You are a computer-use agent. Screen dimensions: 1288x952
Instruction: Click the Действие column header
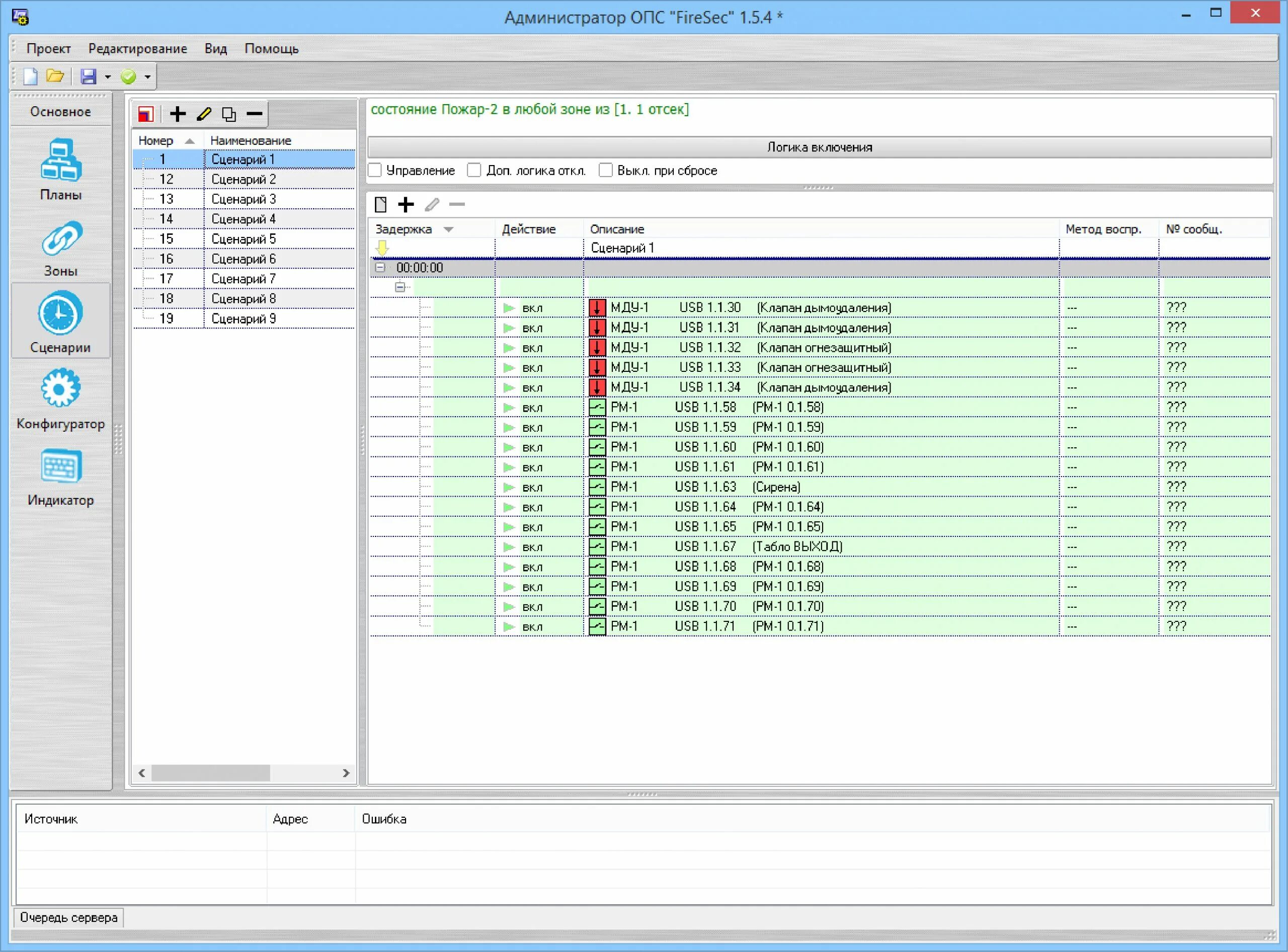[539, 229]
